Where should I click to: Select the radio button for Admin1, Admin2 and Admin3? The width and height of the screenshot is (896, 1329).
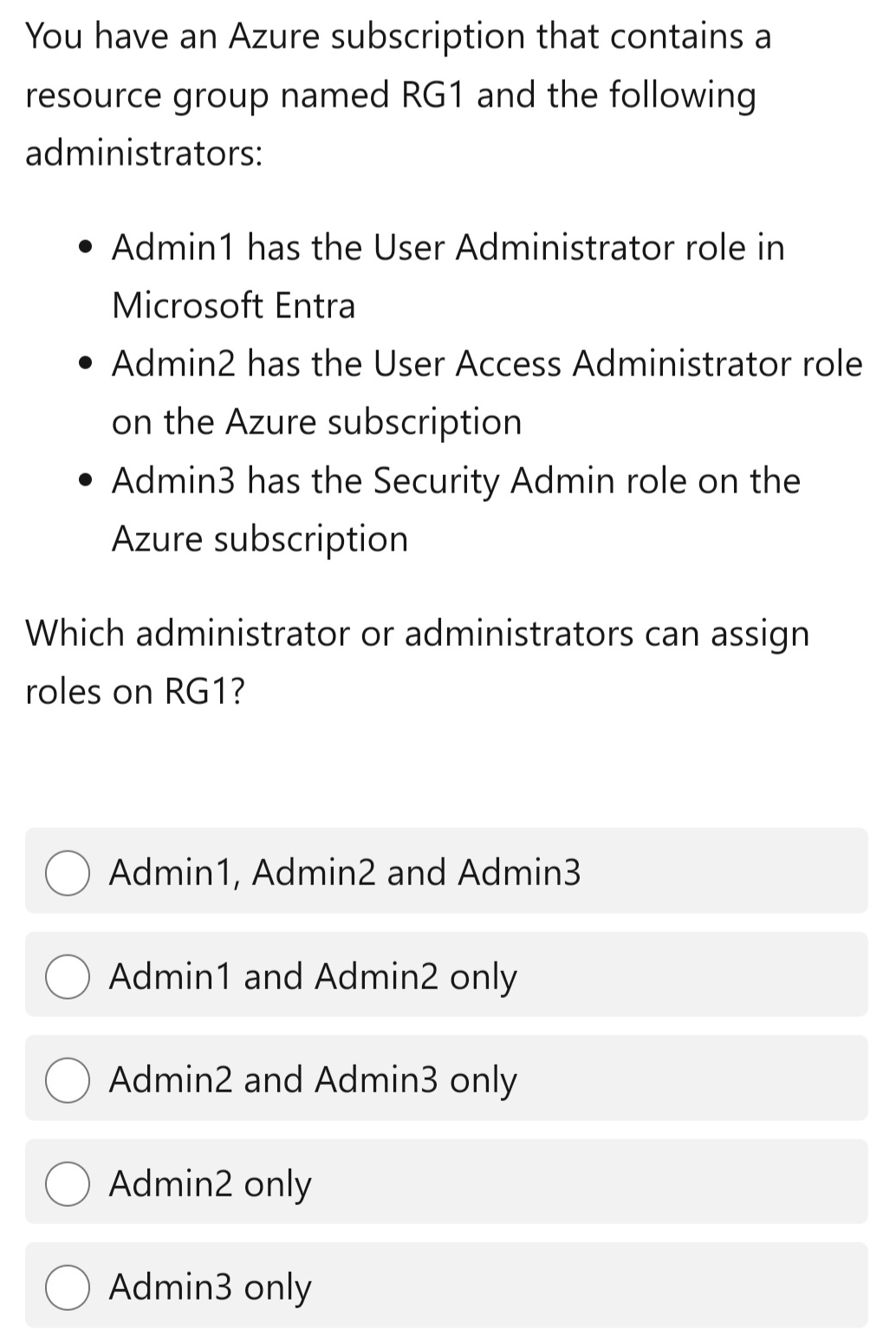[66, 872]
